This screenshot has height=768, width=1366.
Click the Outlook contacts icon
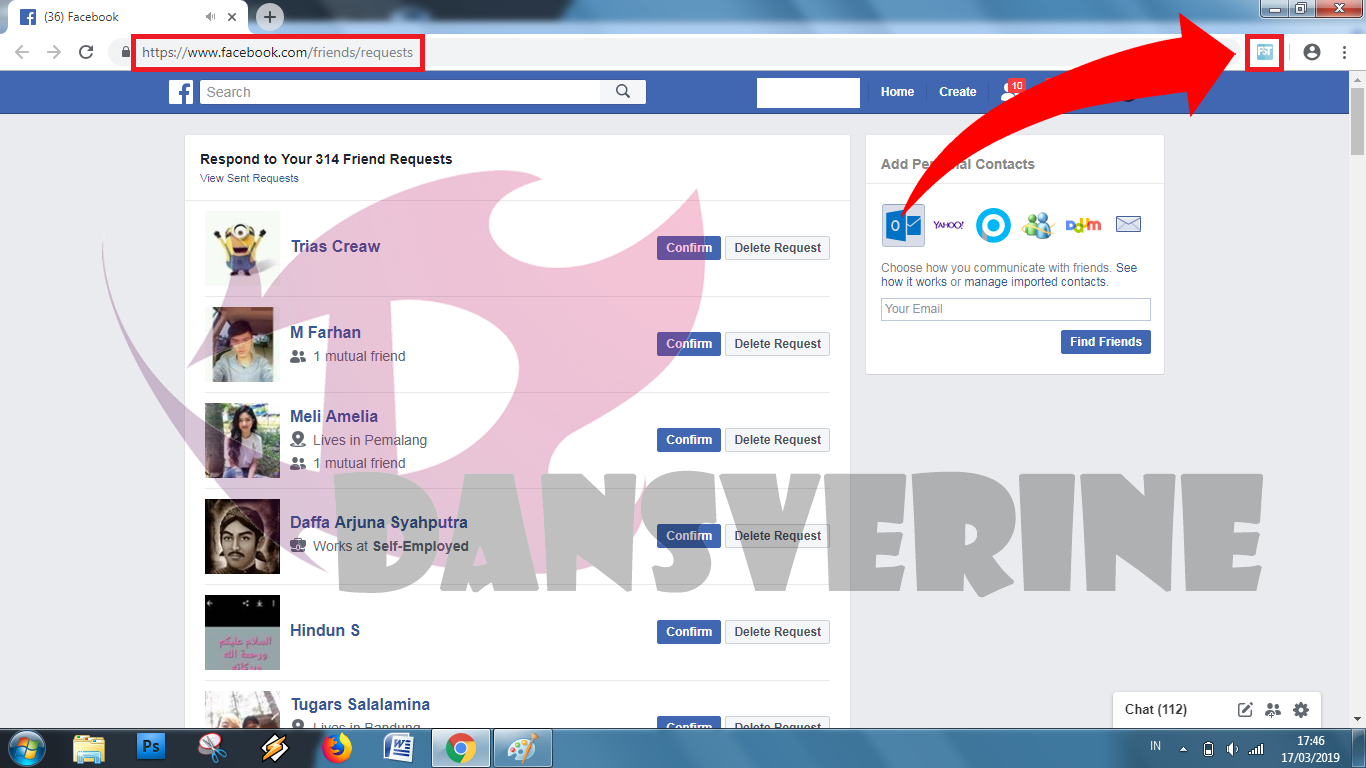pos(903,225)
